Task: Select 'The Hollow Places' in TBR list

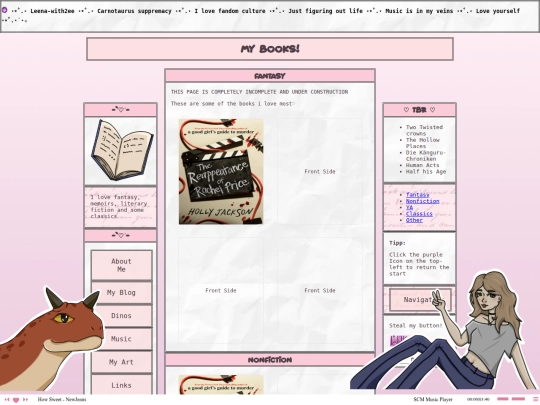Action: click(x=423, y=143)
